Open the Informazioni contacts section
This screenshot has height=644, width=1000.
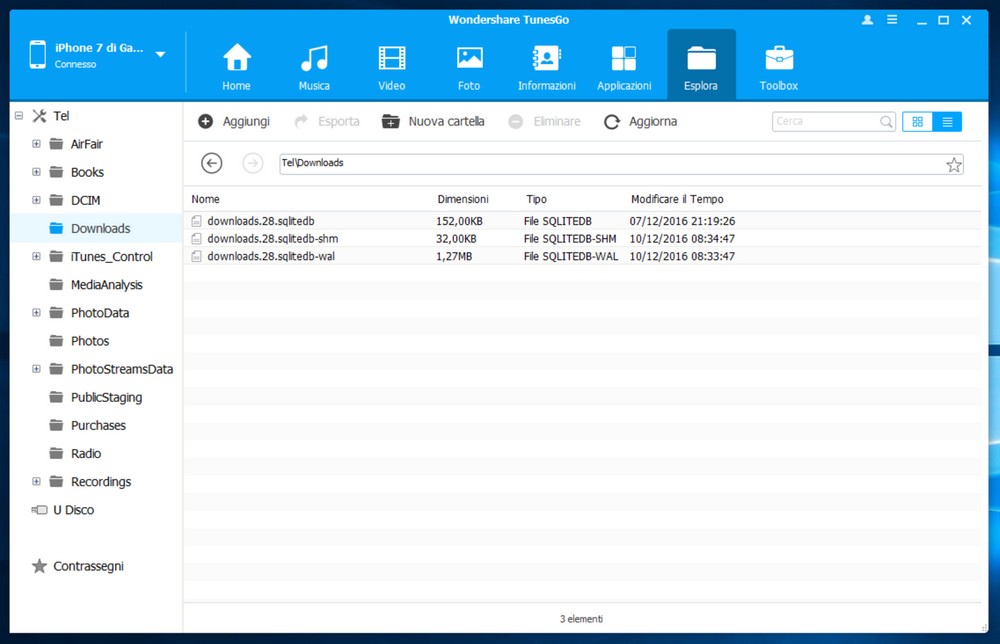tap(547, 66)
